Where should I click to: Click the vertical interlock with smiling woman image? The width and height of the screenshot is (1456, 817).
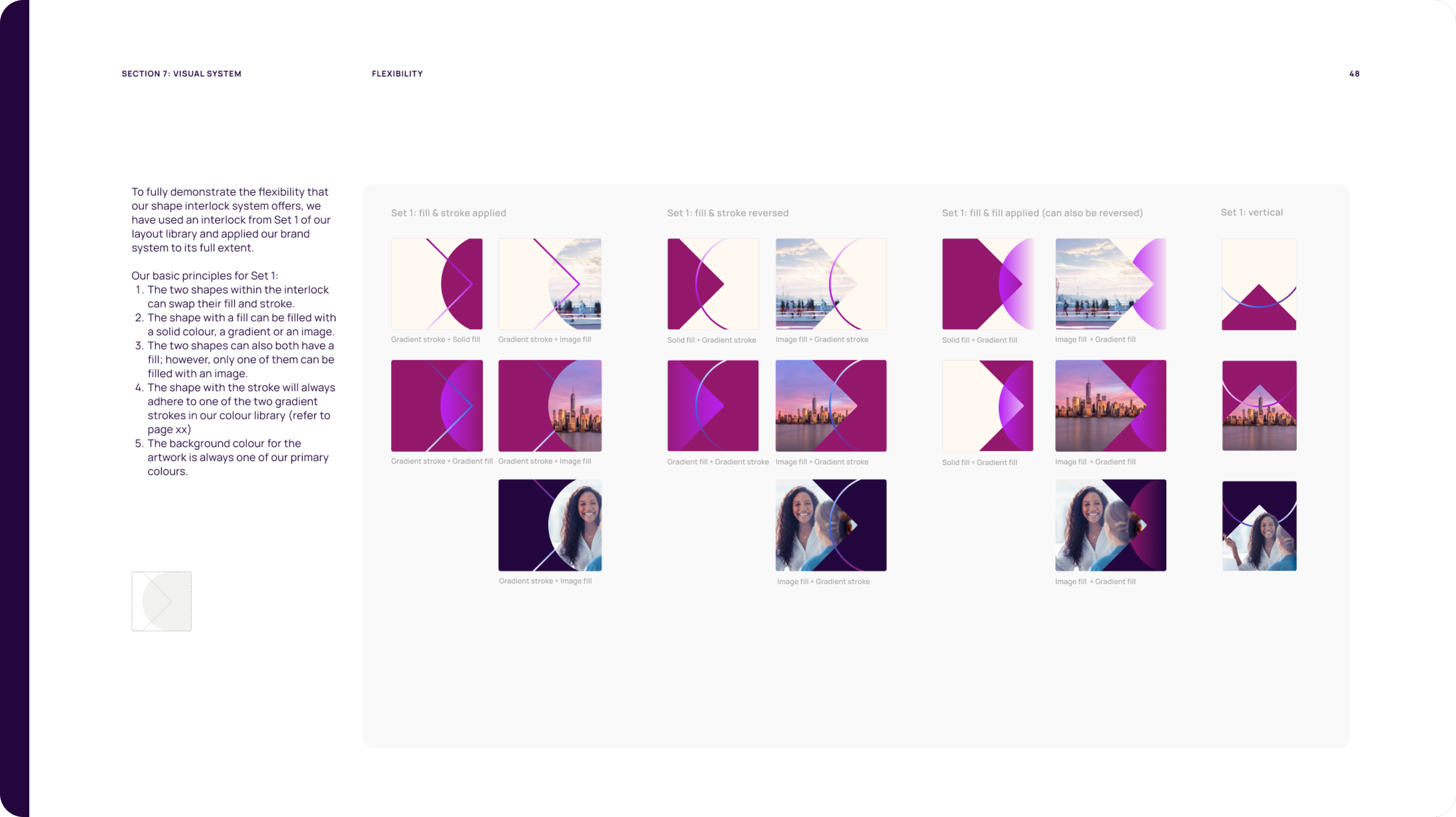point(1259,525)
